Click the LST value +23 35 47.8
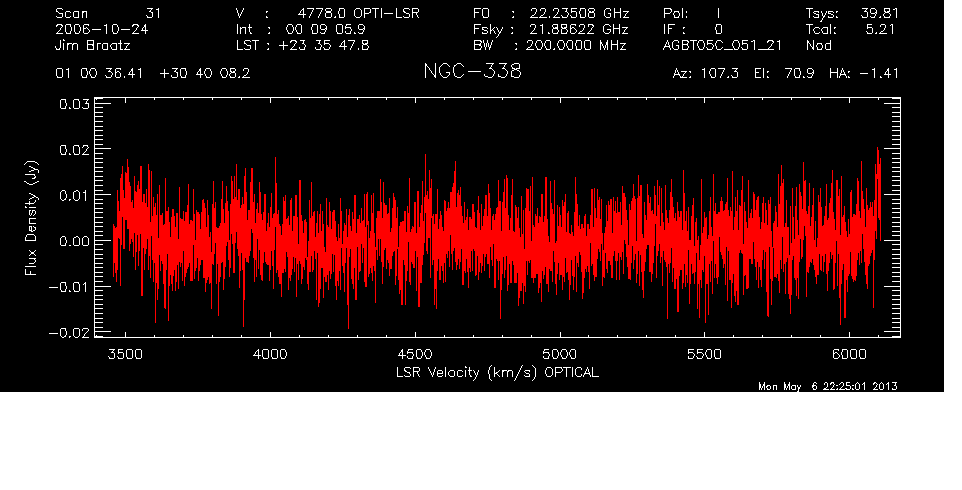The height and width of the screenshot is (490, 962). [x=324, y=46]
